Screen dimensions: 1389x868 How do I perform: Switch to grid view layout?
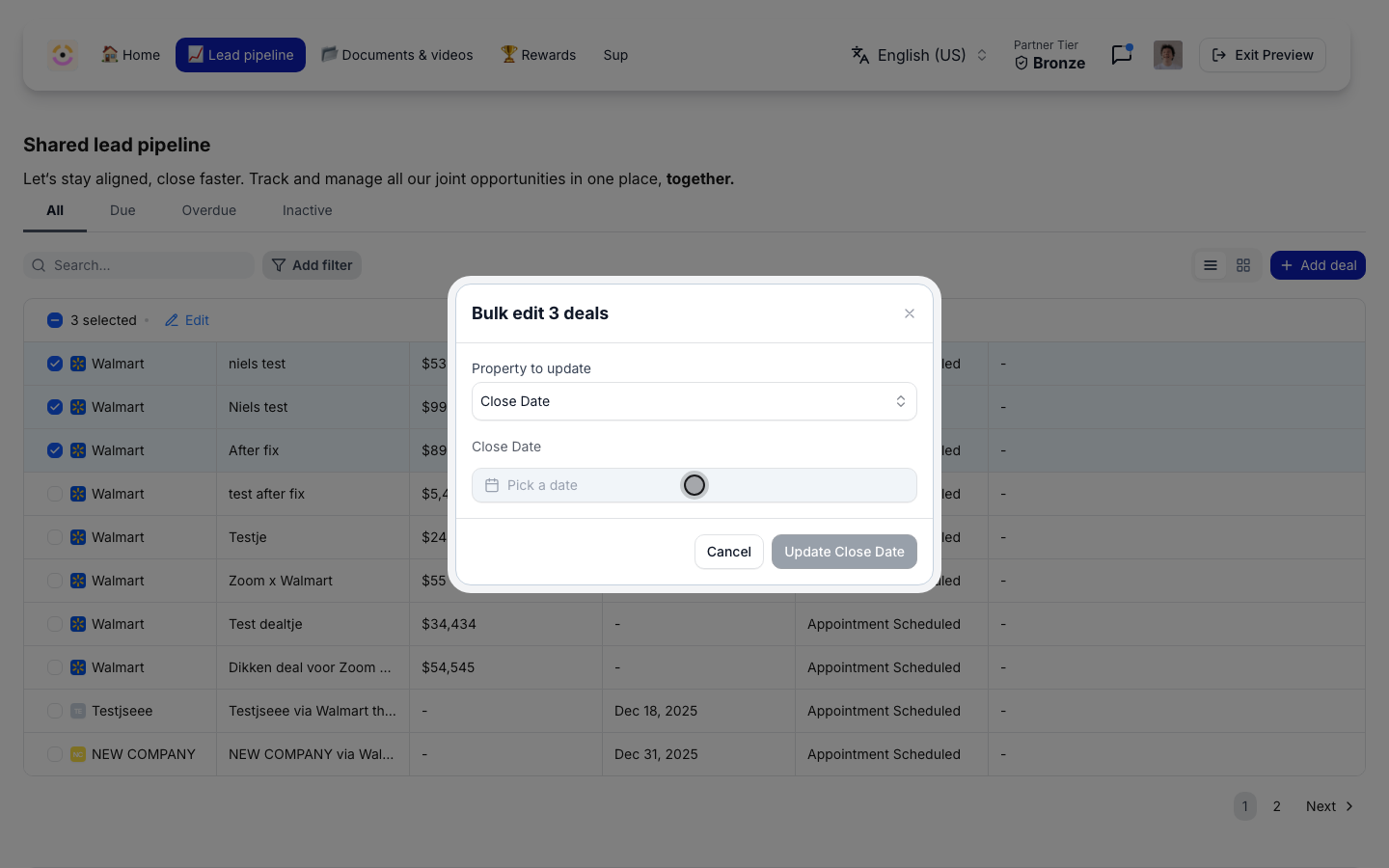(x=1243, y=265)
